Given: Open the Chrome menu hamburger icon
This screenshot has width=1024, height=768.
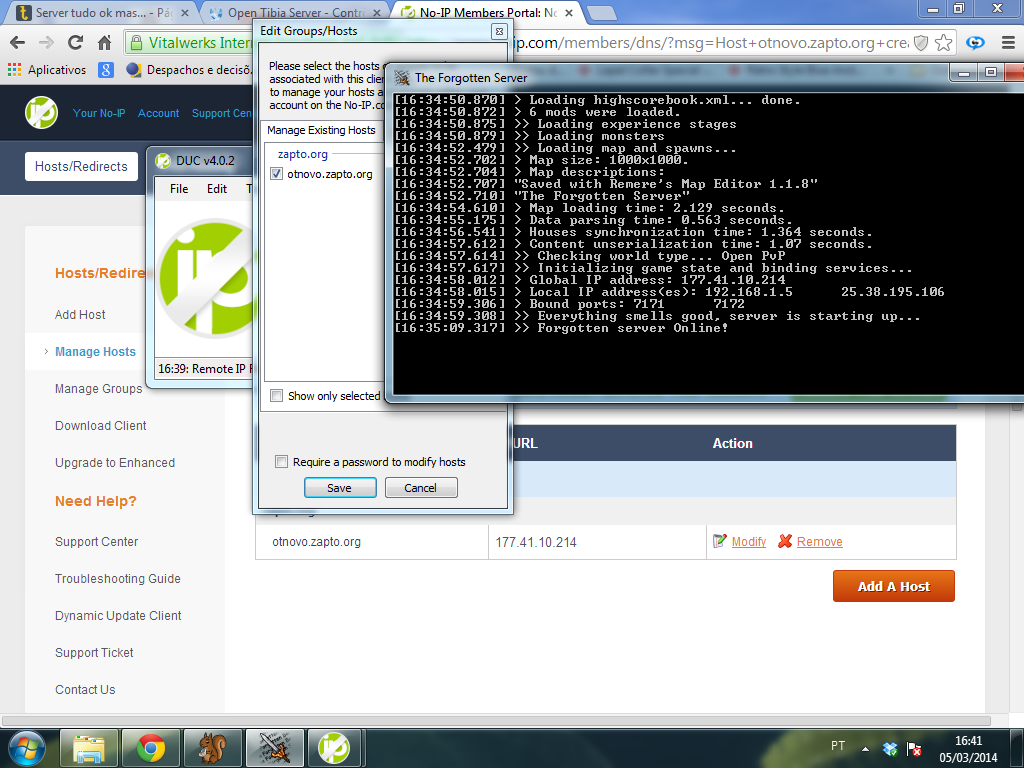Looking at the screenshot, I should (1008, 43).
